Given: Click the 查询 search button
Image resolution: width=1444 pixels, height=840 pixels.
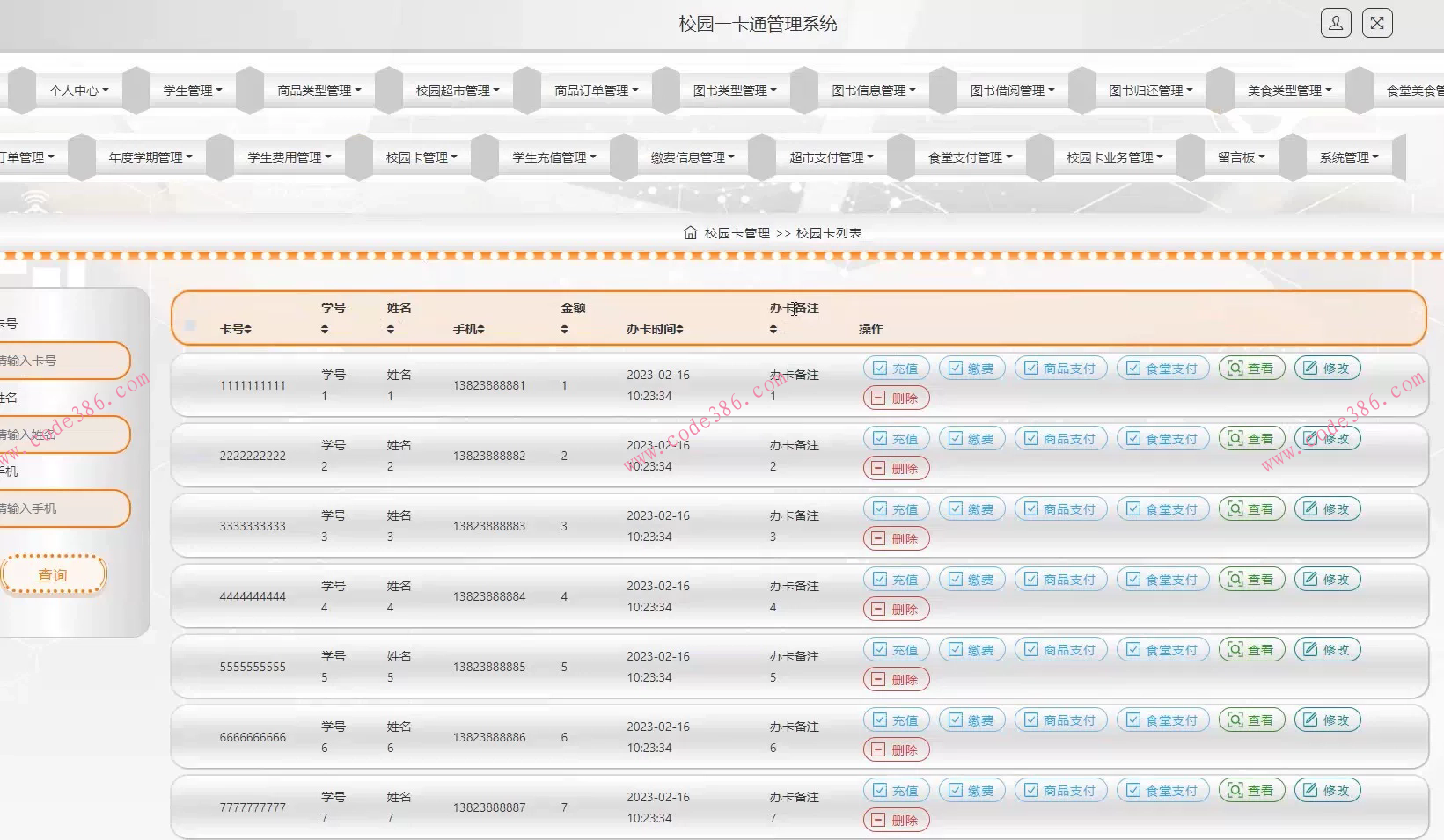Looking at the screenshot, I should click(x=53, y=575).
